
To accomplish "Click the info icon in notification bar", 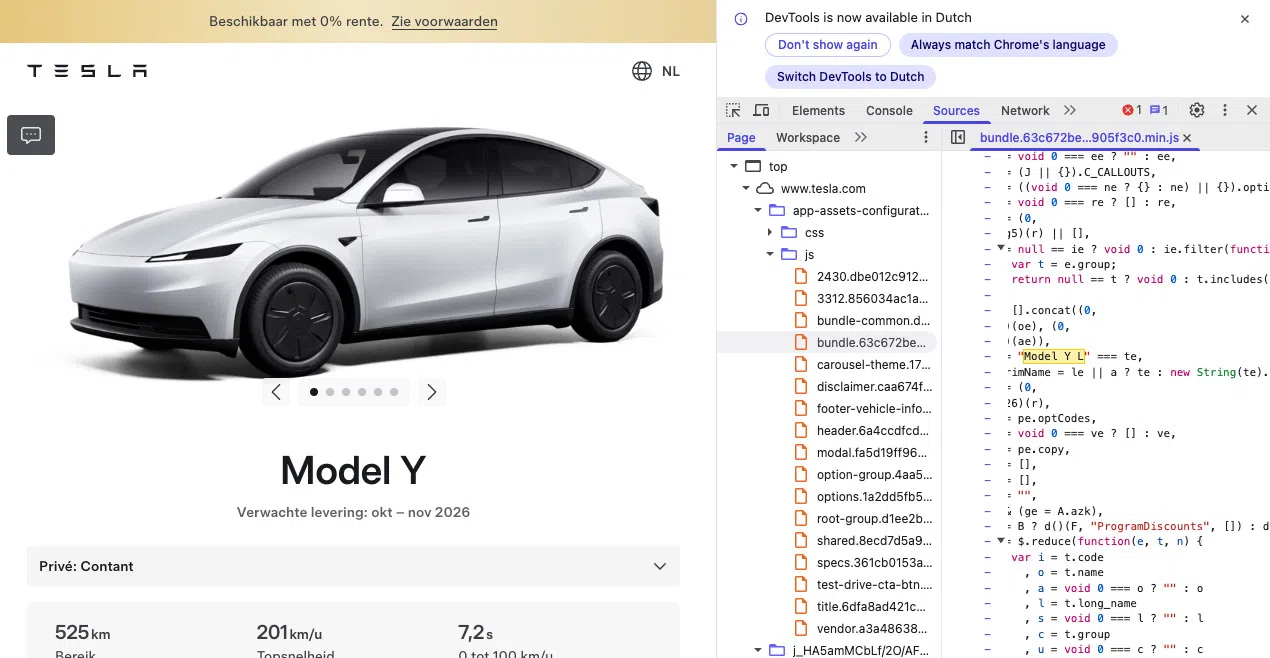I will click(x=741, y=18).
